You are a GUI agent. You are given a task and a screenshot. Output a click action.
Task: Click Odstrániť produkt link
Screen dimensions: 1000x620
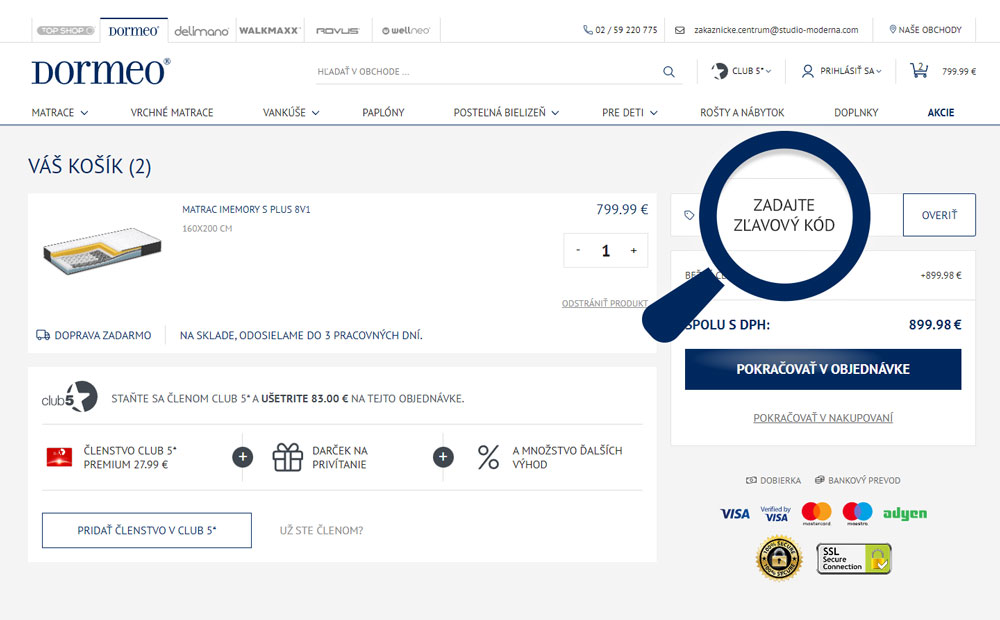click(x=604, y=303)
